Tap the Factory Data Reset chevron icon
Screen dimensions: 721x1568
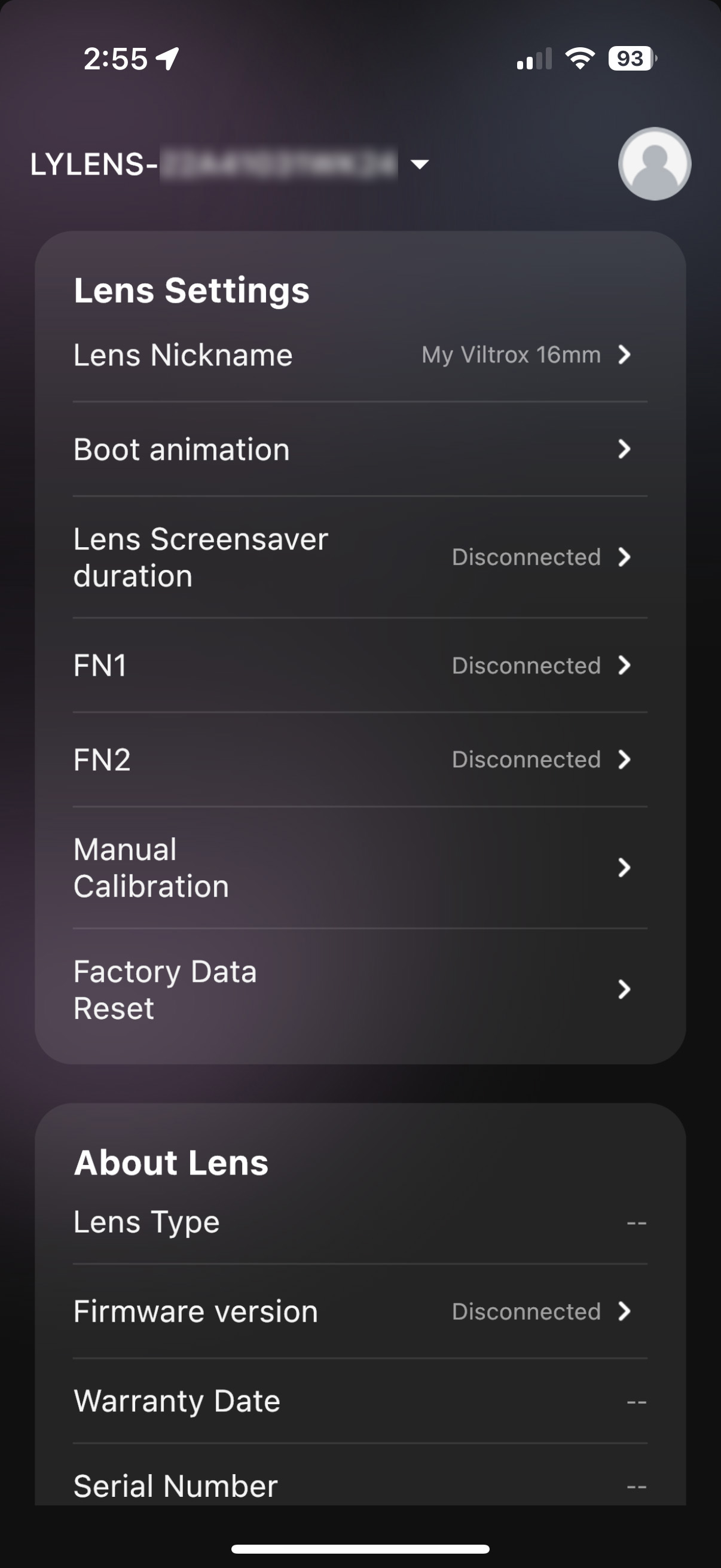coord(624,989)
